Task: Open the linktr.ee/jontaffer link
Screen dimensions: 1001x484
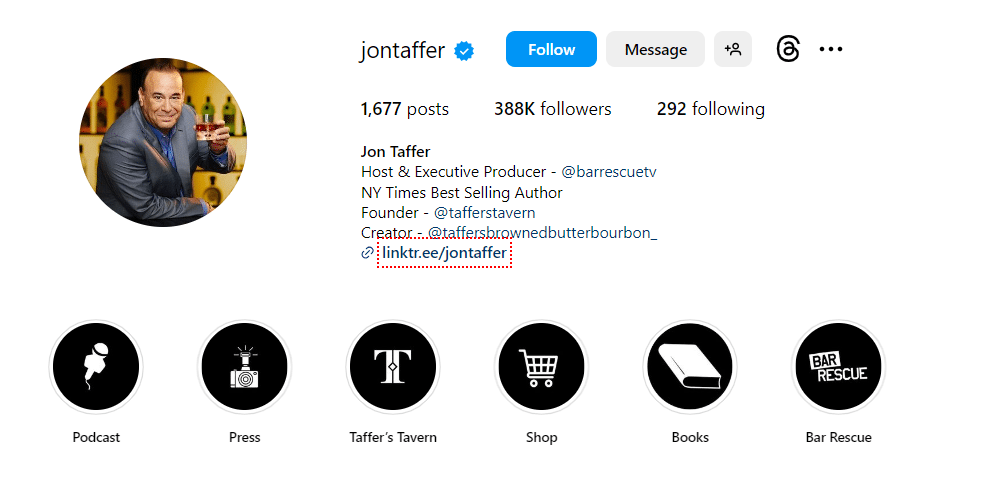Action: 444,253
